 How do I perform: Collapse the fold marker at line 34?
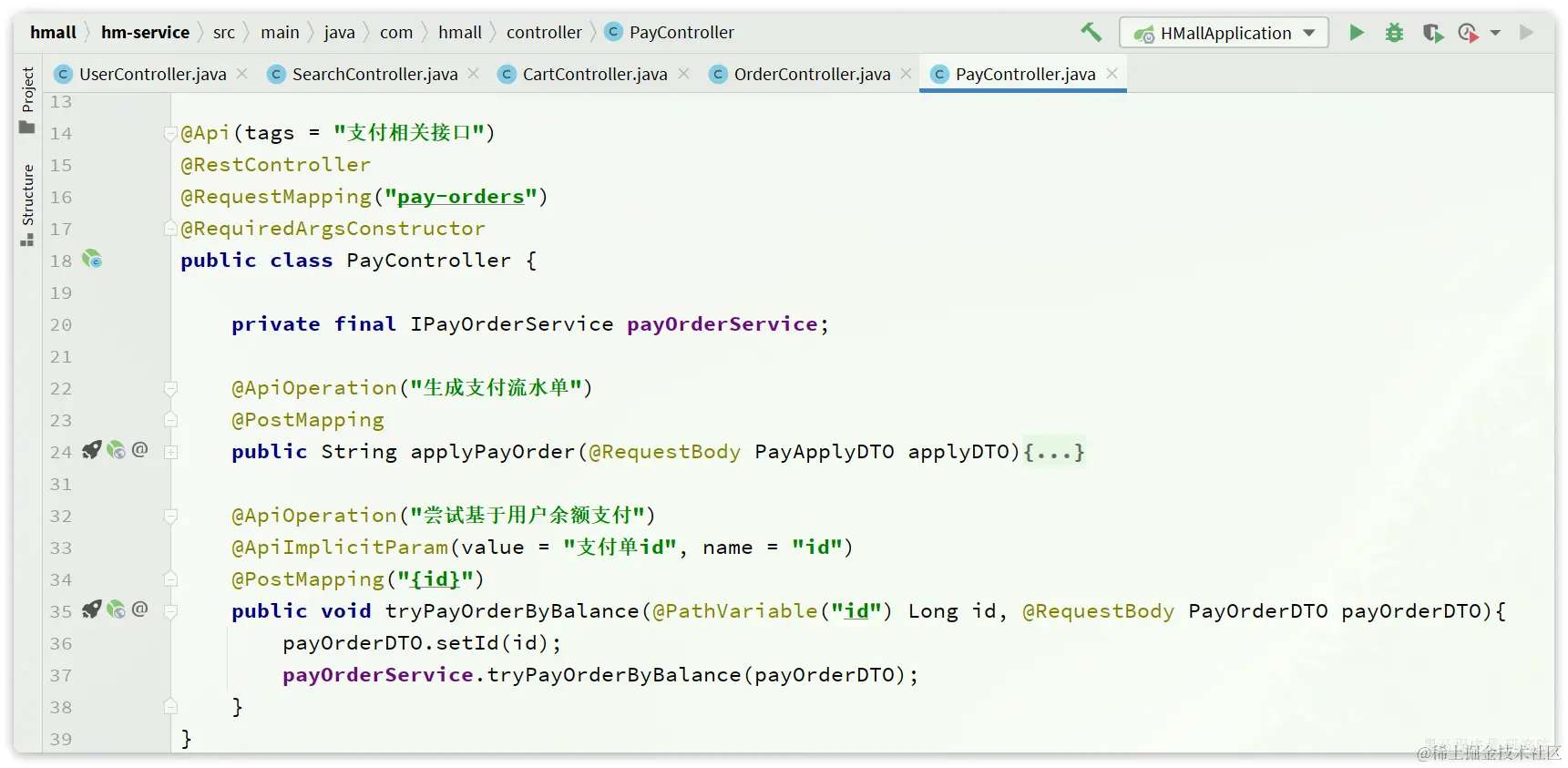click(170, 579)
